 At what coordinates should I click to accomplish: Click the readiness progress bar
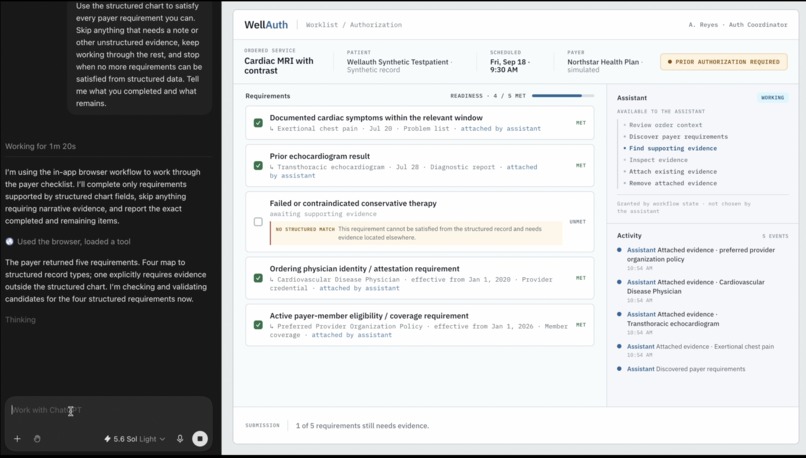[563, 96]
